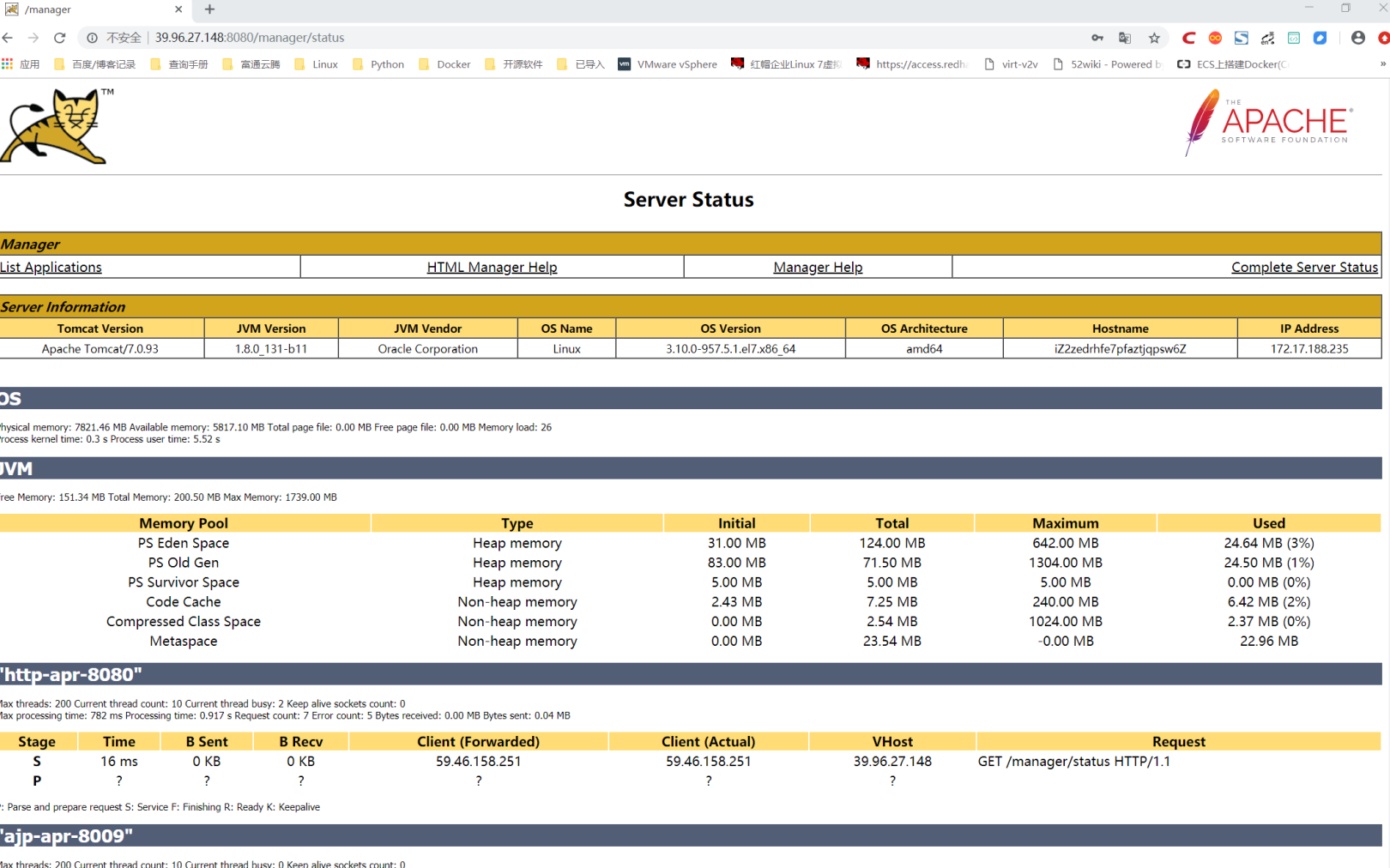Open the orange infinity extension
Screen dimensions: 1390x868
pos(1215,38)
